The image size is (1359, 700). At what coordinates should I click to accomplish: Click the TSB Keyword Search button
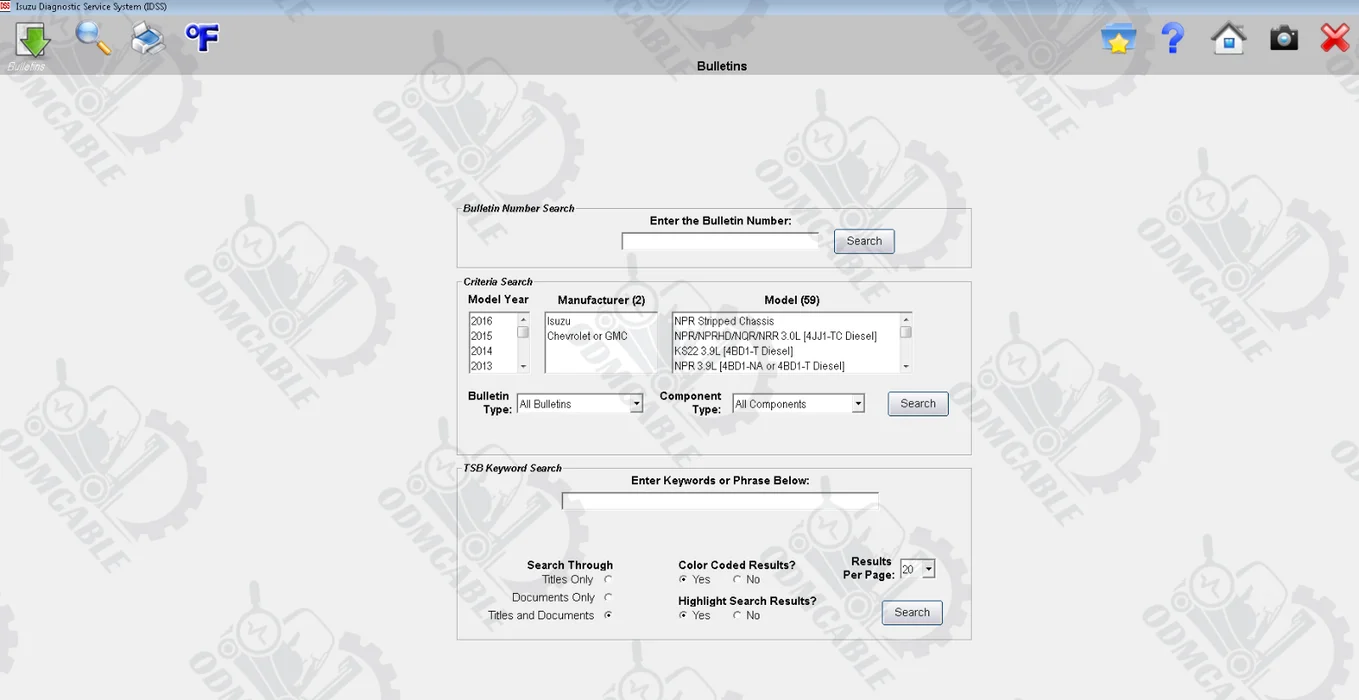tap(911, 612)
